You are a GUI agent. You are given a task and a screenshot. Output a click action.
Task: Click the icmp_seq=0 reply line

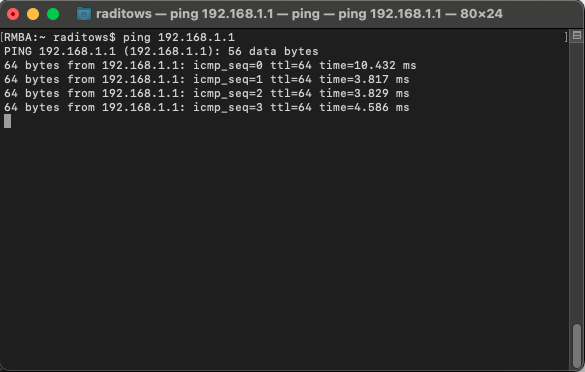(210, 65)
